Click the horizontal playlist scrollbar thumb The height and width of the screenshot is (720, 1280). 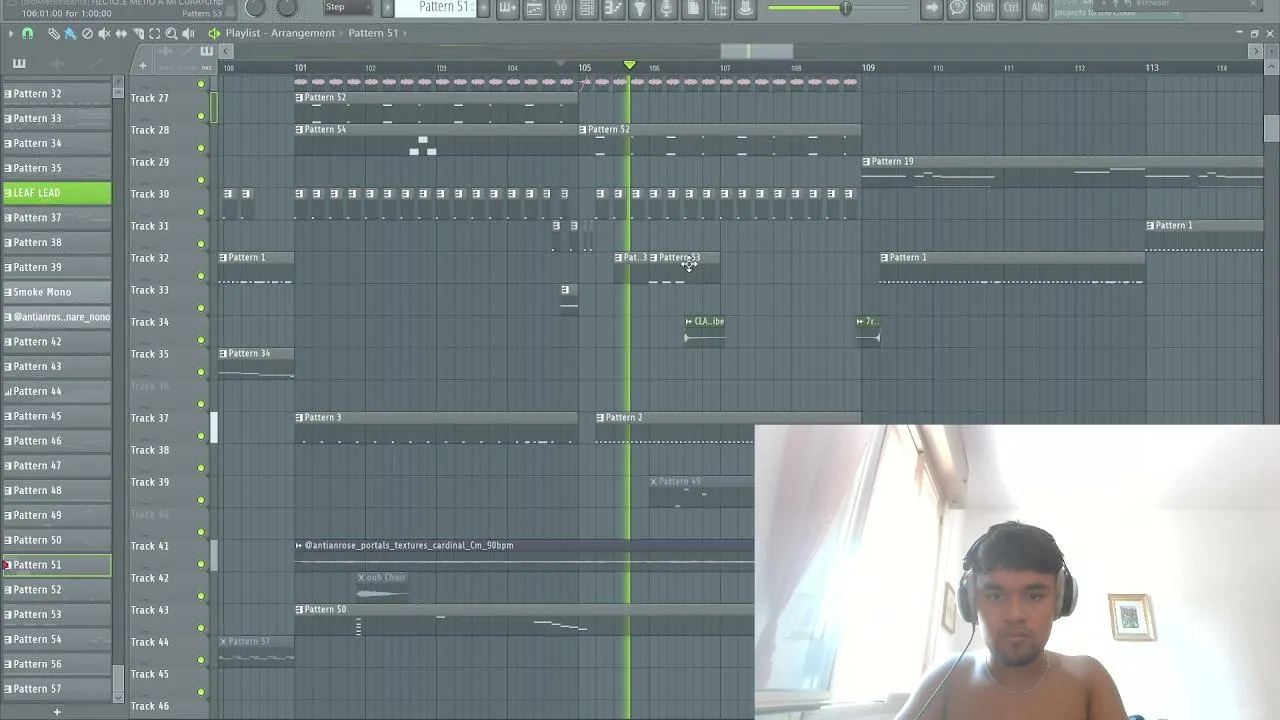pos(756,51)
